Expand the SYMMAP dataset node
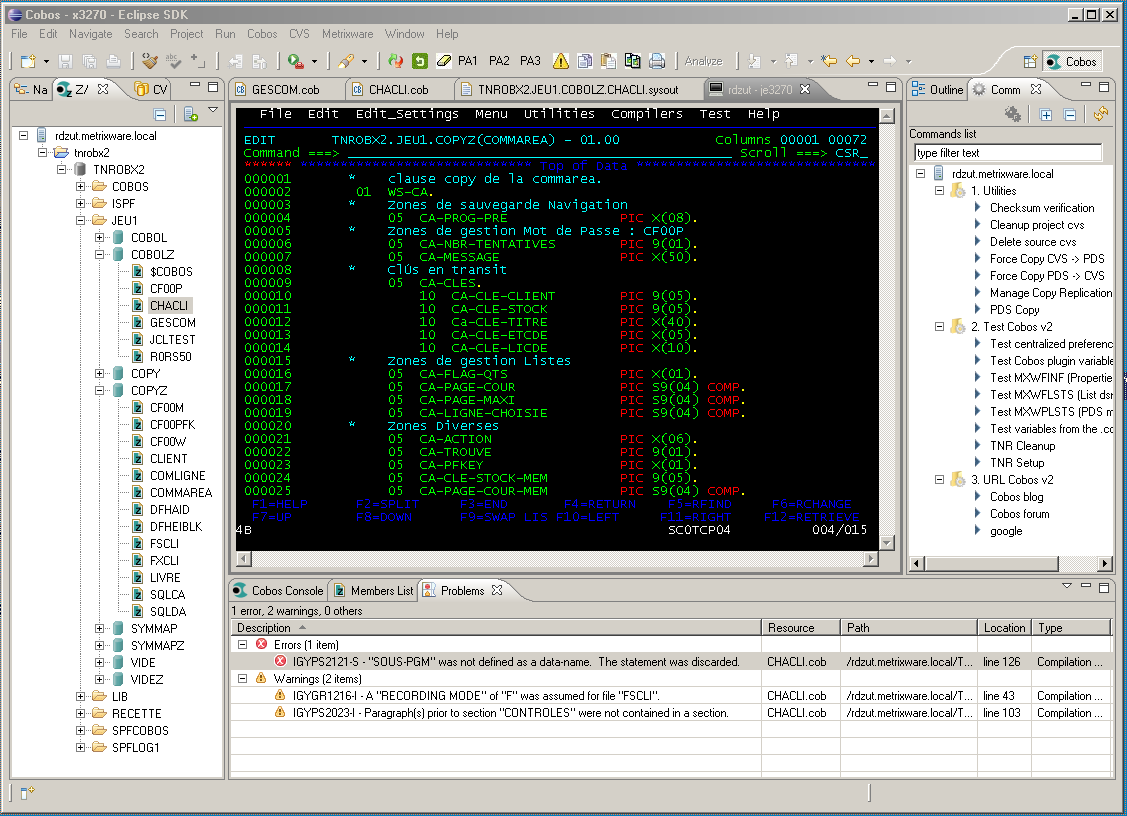The height and width of the screenshot is (816, 1127). 99,628
